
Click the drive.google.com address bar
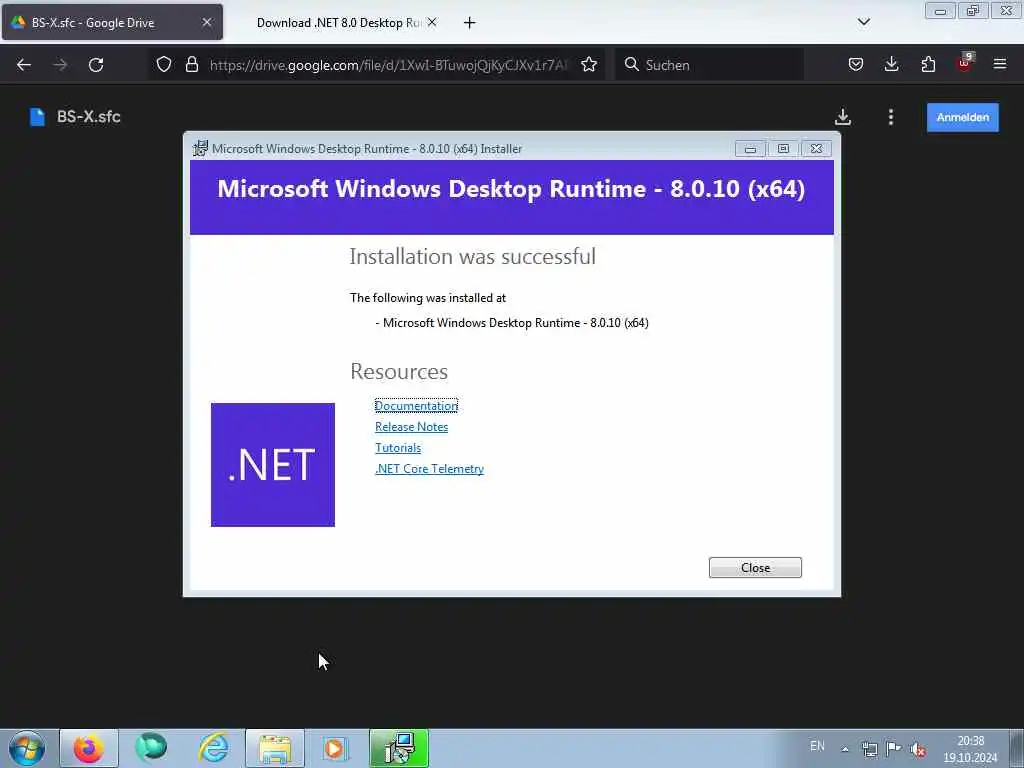point(389,65)
